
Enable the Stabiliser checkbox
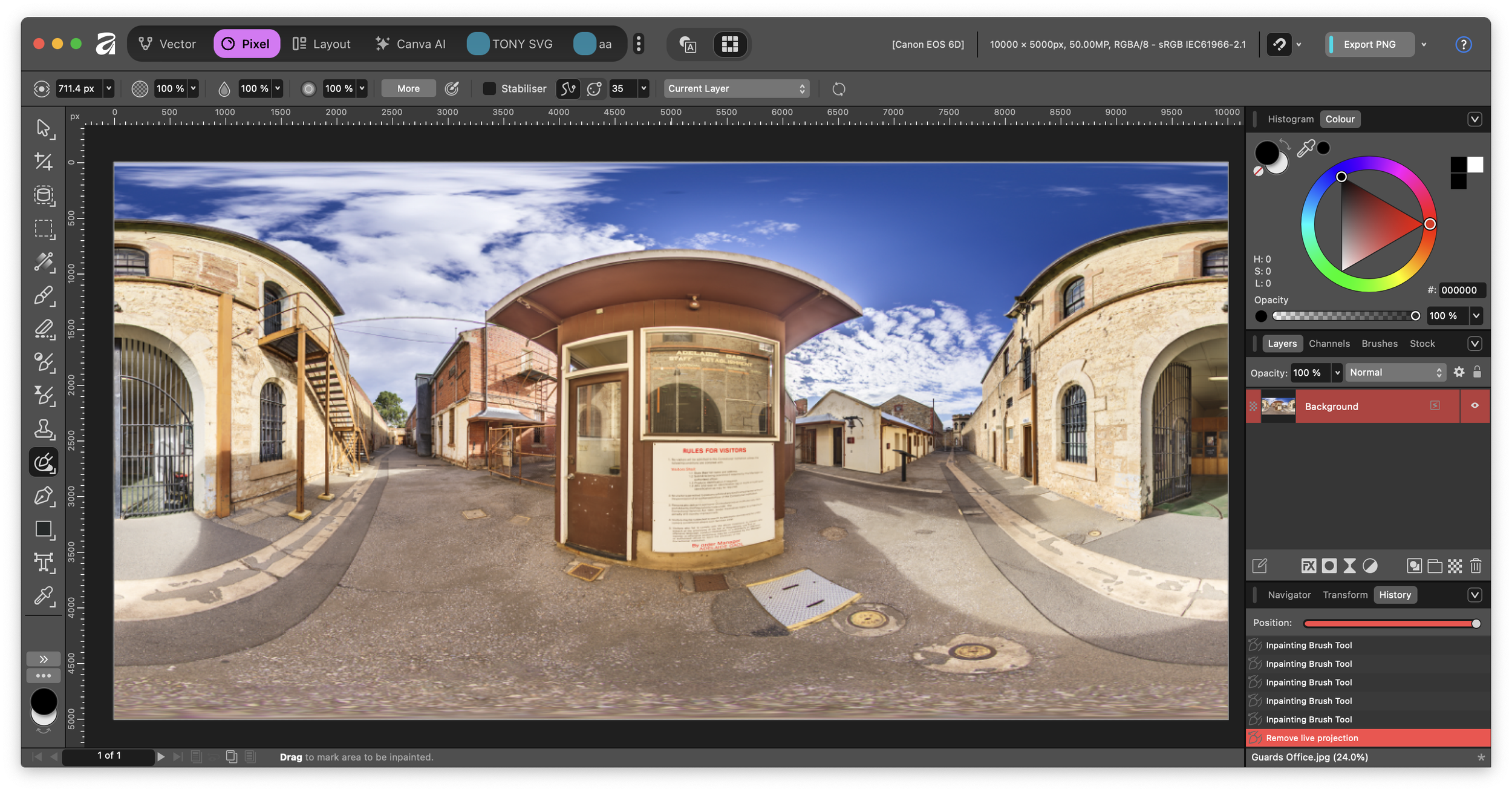(489, 88)
